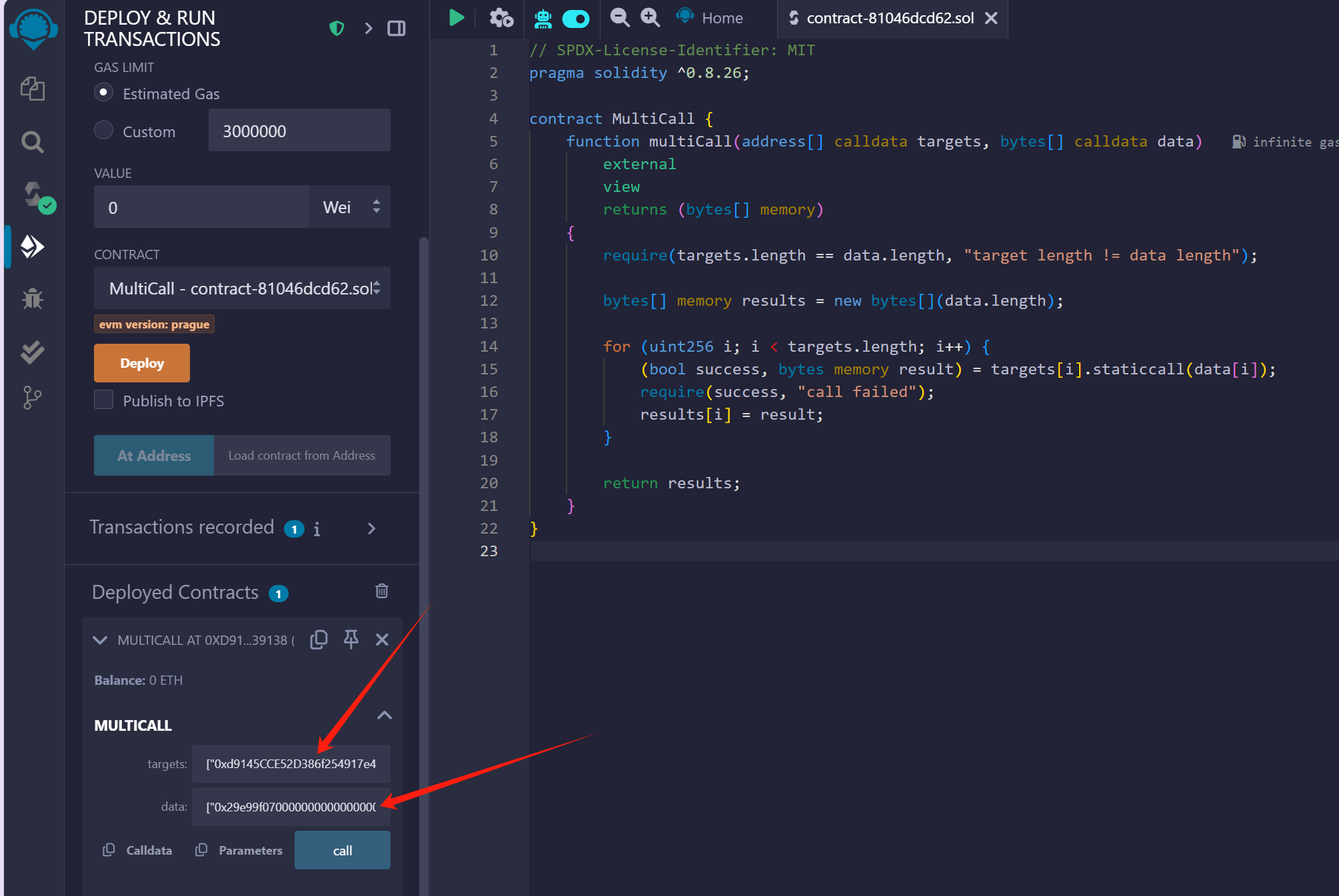Toggle the AI copilot switch
The height and width of the screenshot is (896, 1339).
576,18
